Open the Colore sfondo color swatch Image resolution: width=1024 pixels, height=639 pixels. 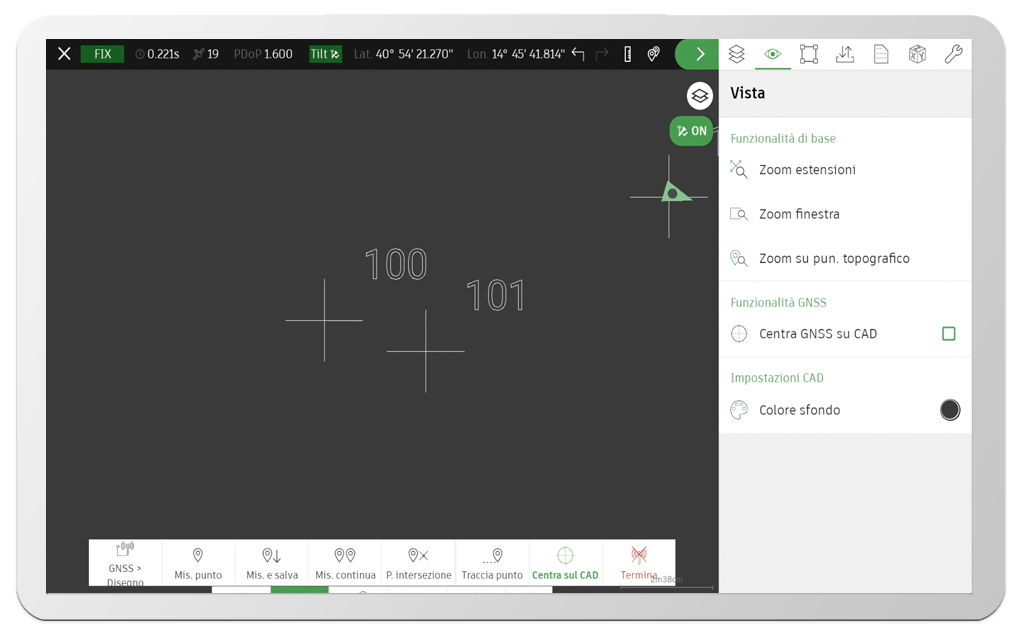pos(949,410)
